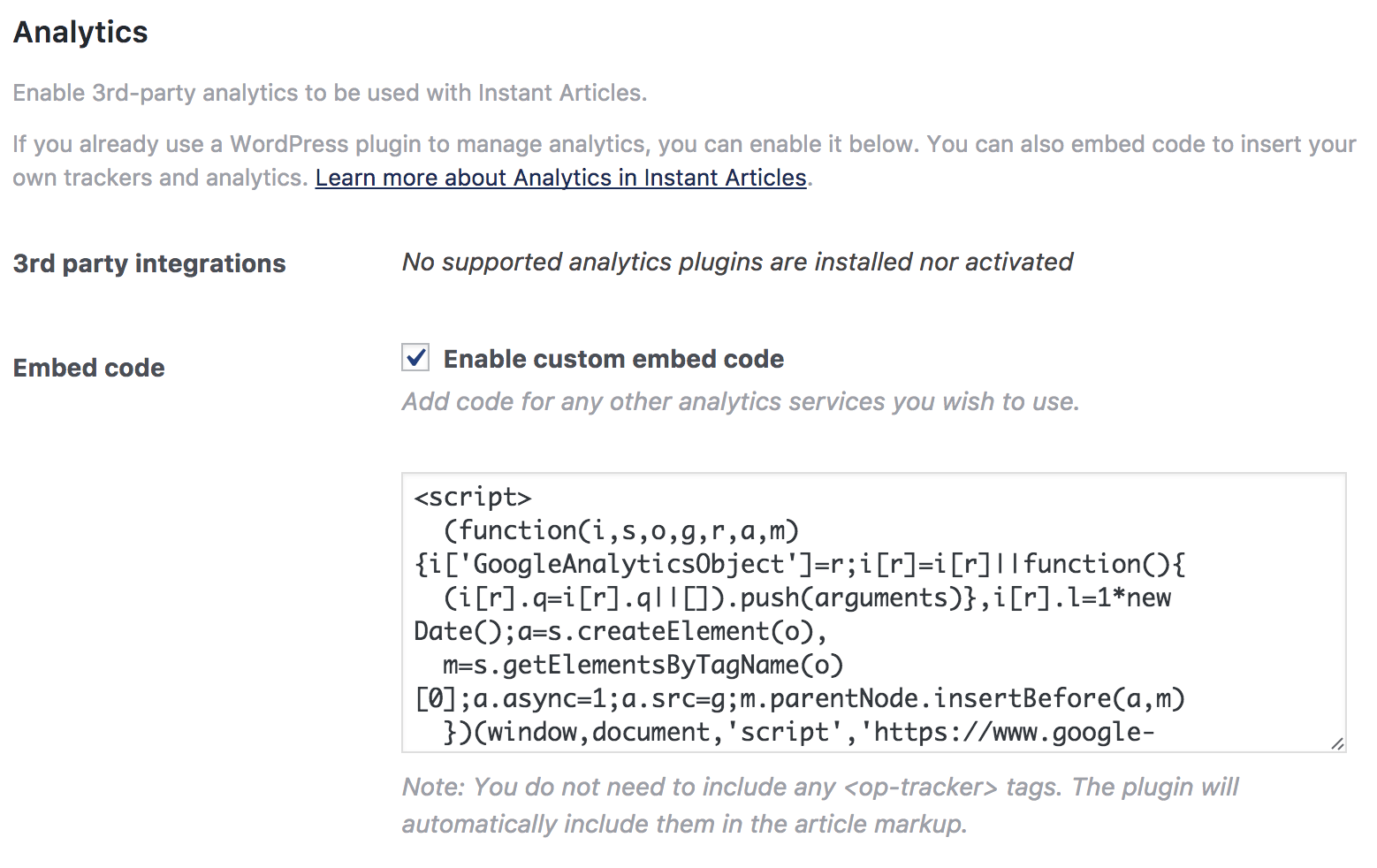Click the op-tracker note below the textarea

coord(819,804)
